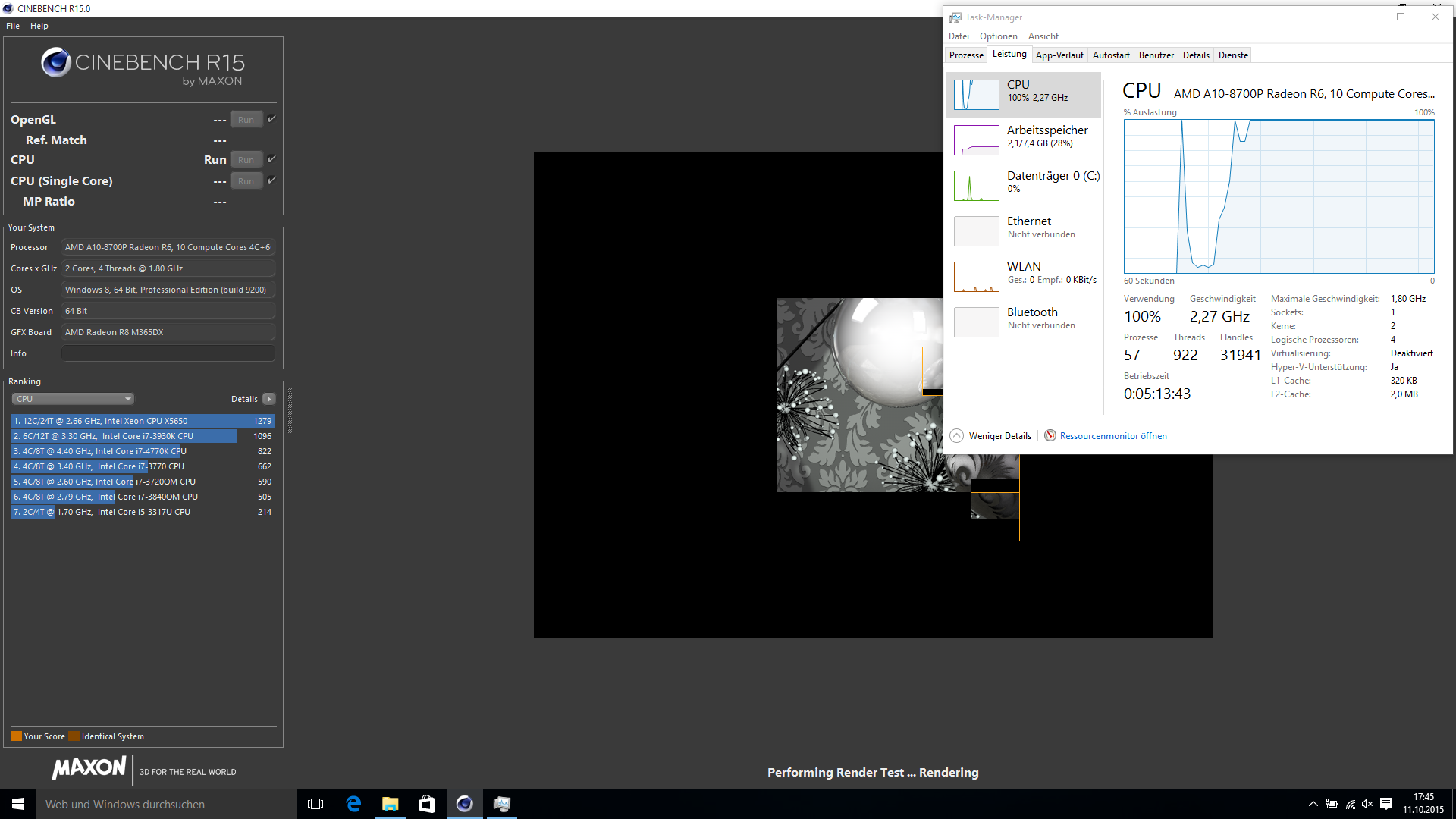Screen dimensions: 1456x819
Task: Open Microsoft Edge from the taskbar
Action: 353,804
